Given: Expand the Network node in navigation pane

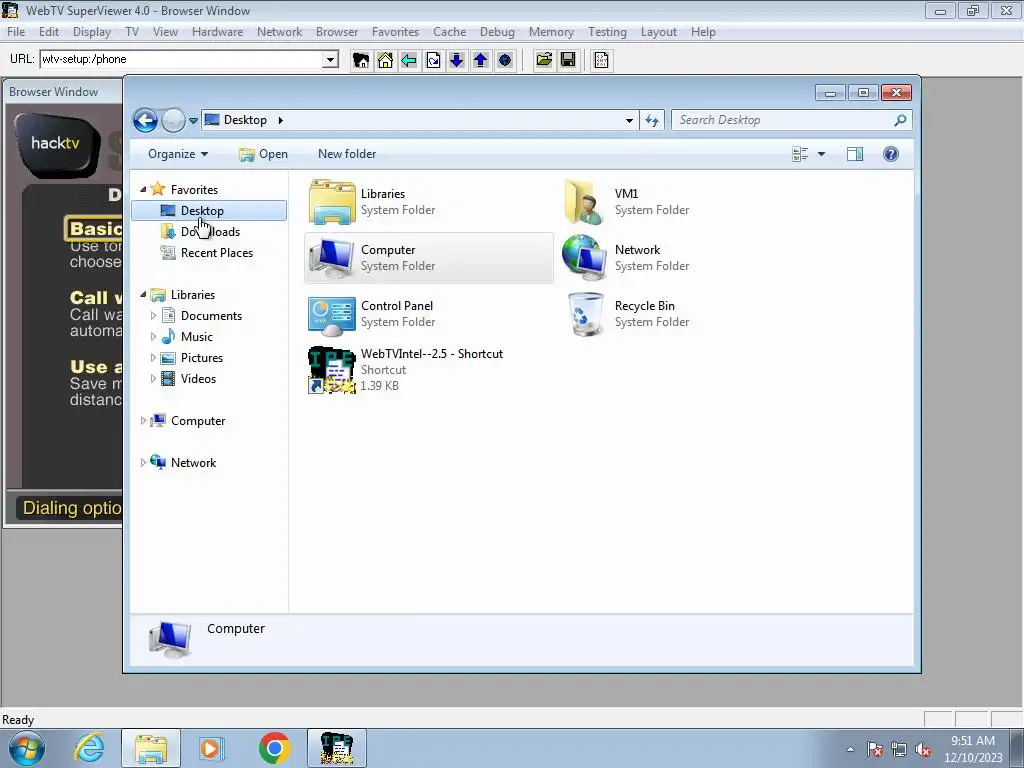Looking at the screenshot, I should click(143, 462).
